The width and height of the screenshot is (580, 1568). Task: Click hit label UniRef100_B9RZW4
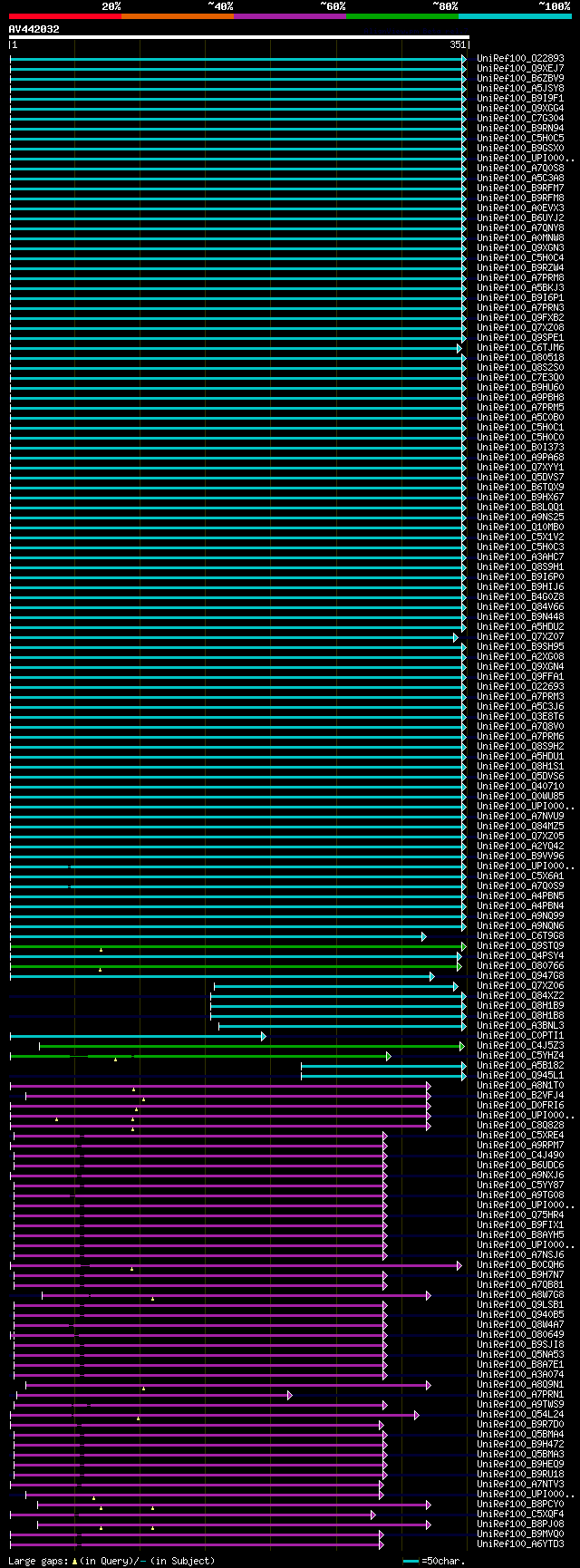click(x=520, y=268)
